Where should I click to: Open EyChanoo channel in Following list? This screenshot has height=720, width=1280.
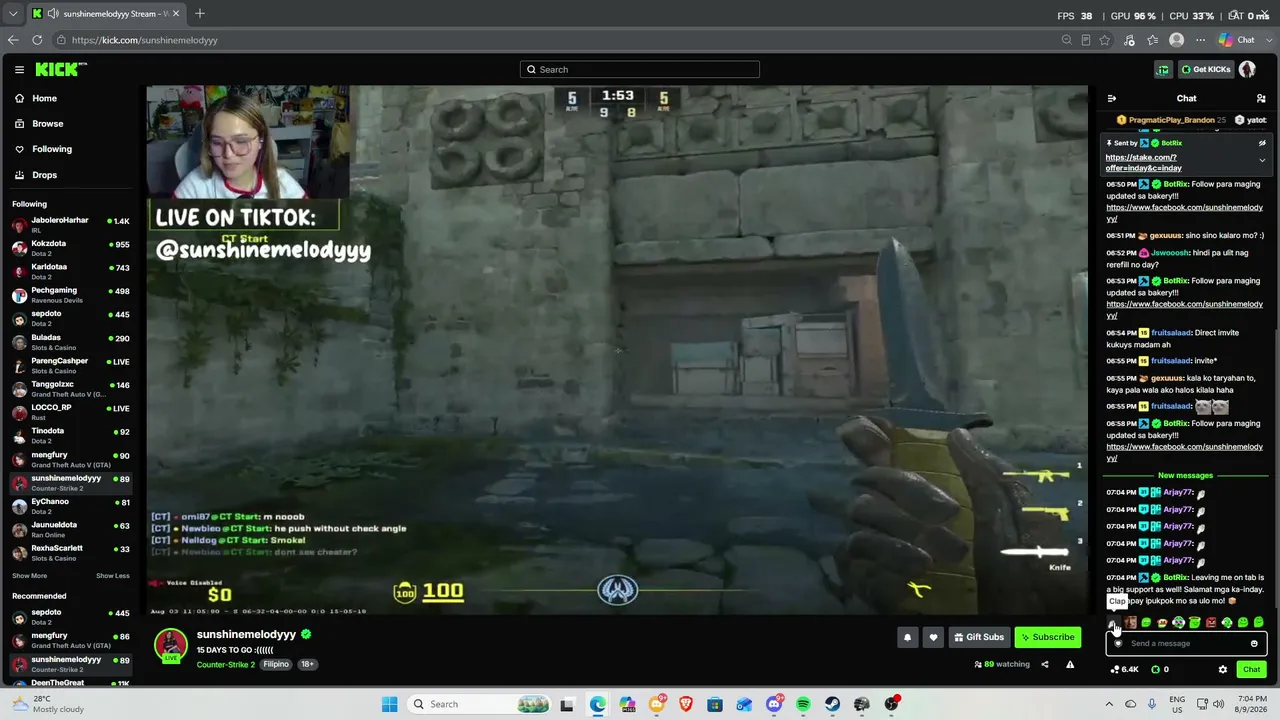click(70, 505)
